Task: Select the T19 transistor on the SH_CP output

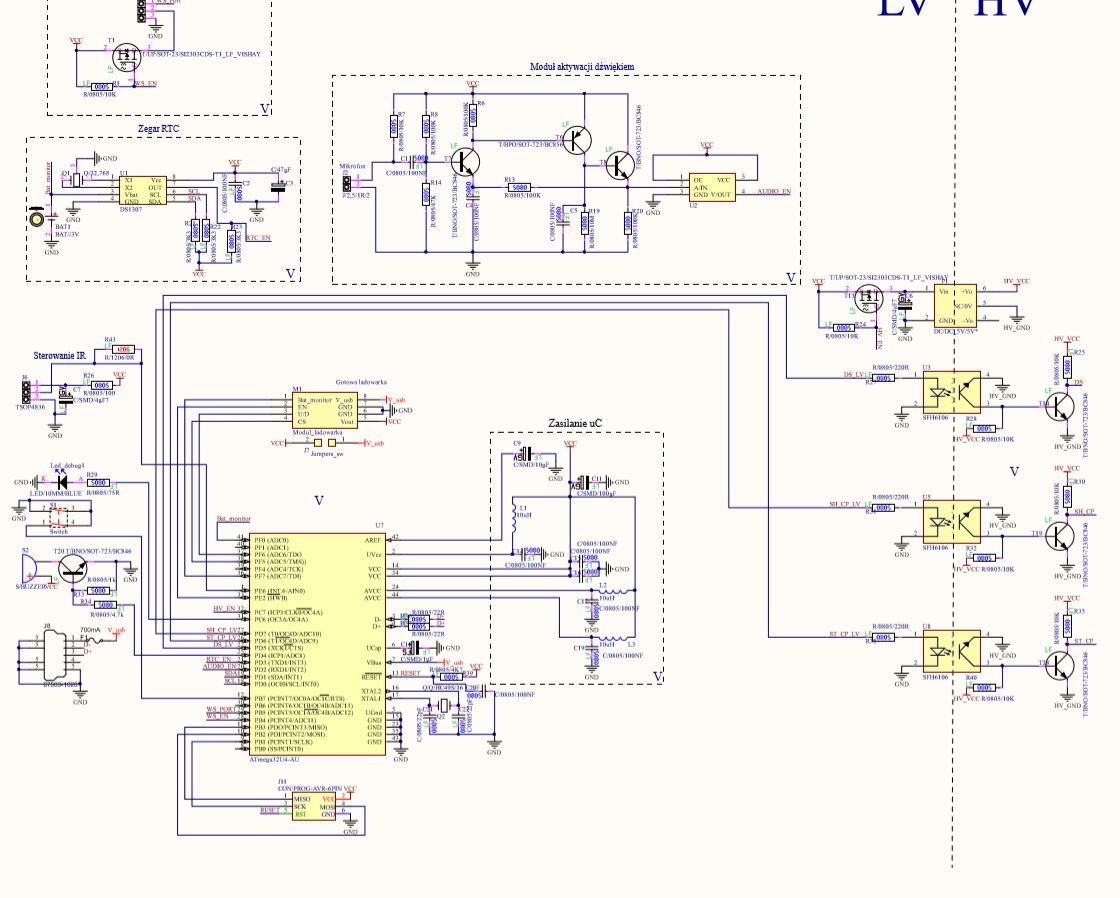Action: pos(1059,536)
